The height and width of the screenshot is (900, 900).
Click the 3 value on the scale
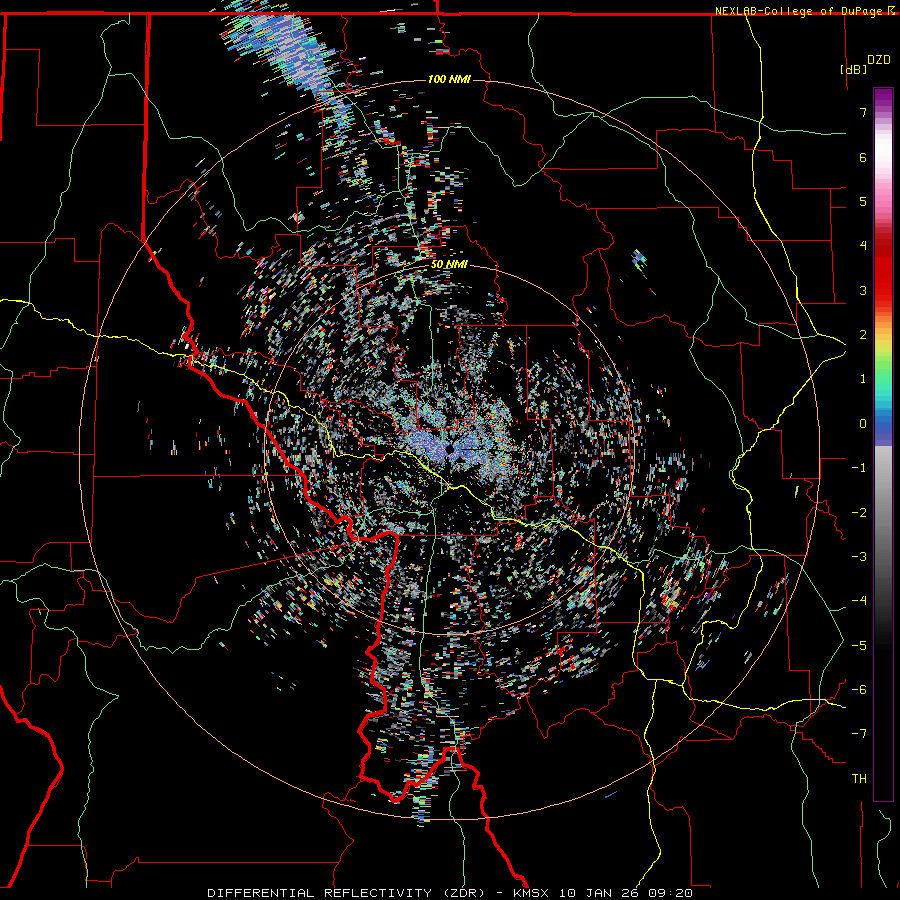coord(863,290)
